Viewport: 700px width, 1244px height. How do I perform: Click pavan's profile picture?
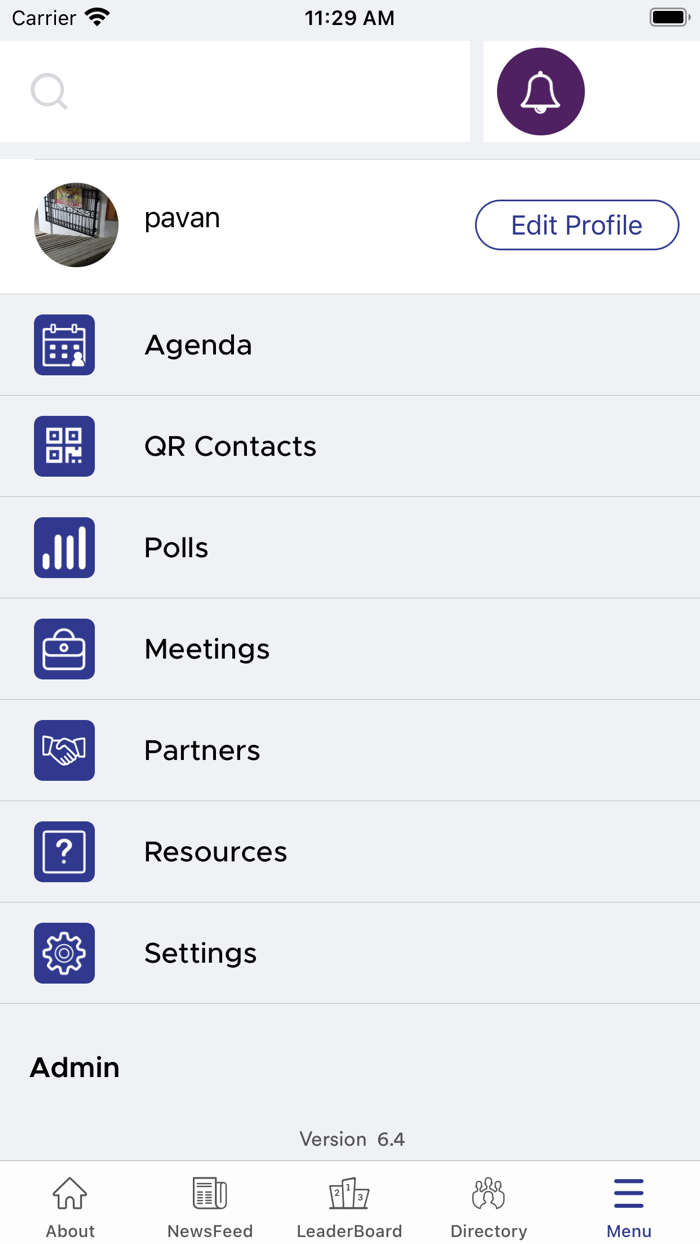point(76,225)
